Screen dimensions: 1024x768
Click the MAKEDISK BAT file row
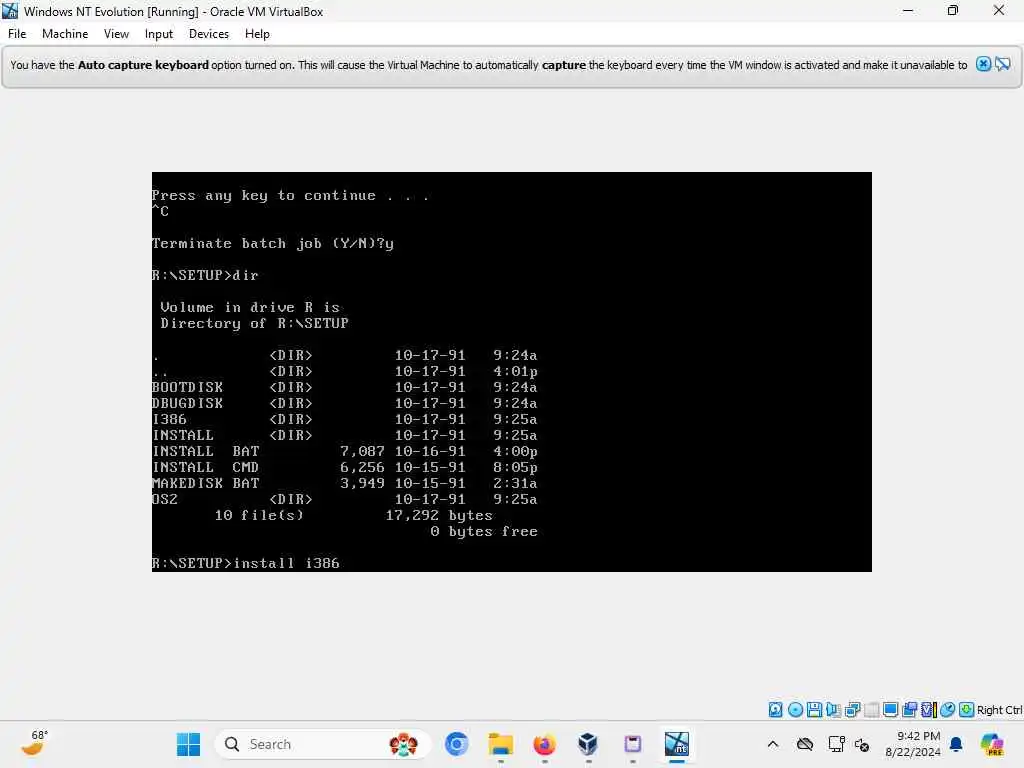click(x=345, y=483)
